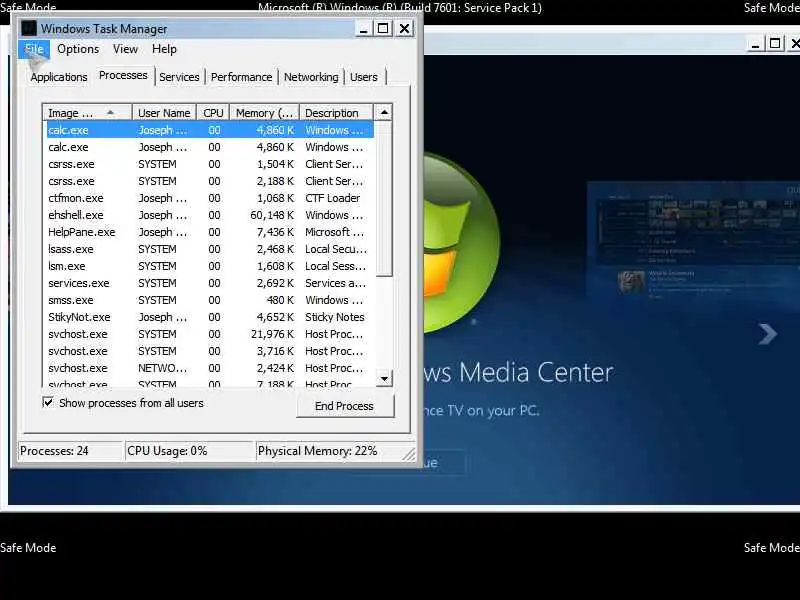The height and width of the screenshot is (600, 800).
Task: Select csrss.exe using 1,504 K memory
Action: [x=210, y=164]
